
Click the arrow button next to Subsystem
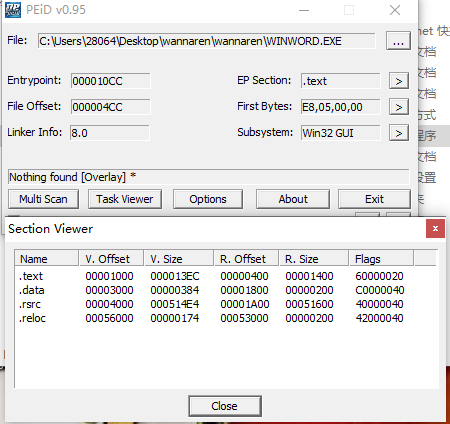[399, 133]
